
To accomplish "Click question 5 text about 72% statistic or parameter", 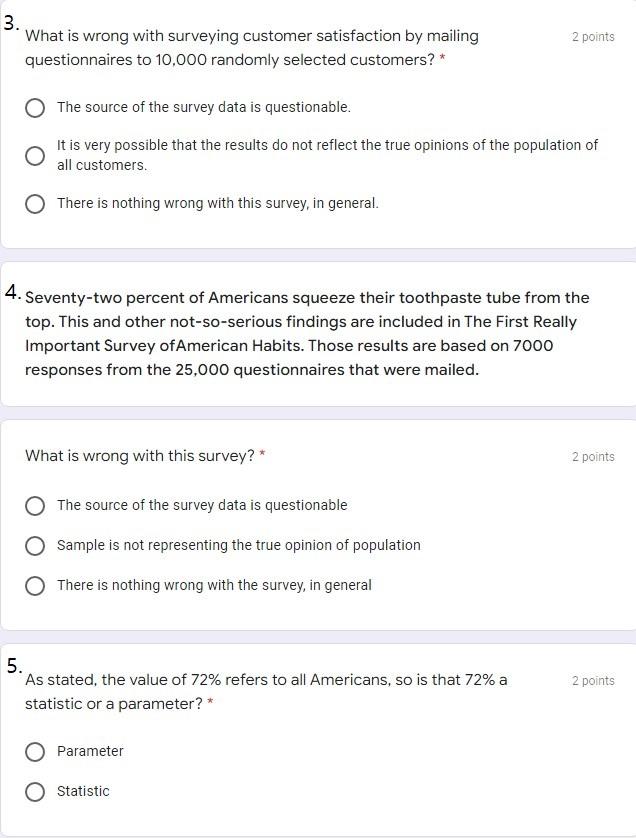I will (x=266, y=692).
